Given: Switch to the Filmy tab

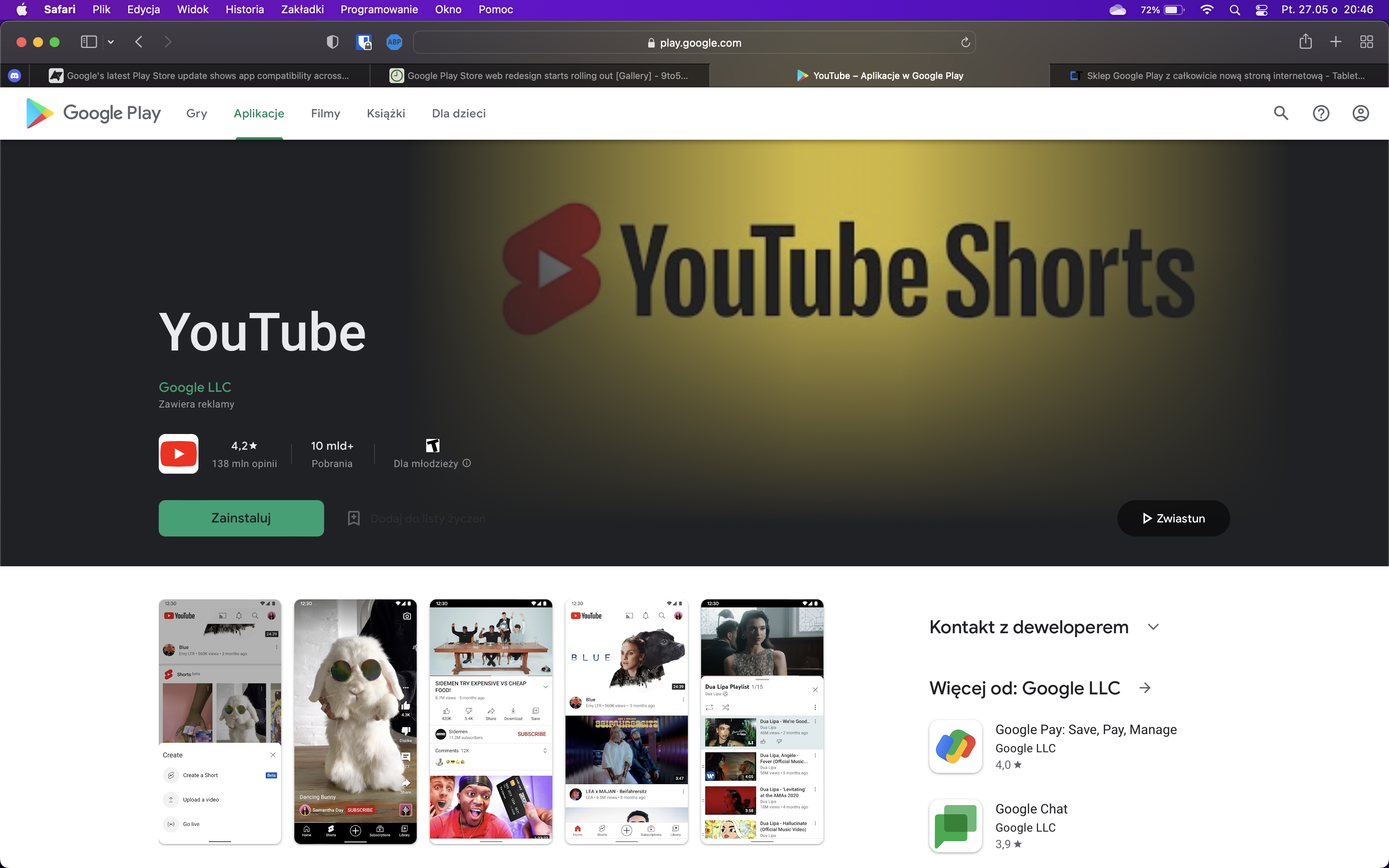Looking at the screenshot, I should tap(325, 113).
